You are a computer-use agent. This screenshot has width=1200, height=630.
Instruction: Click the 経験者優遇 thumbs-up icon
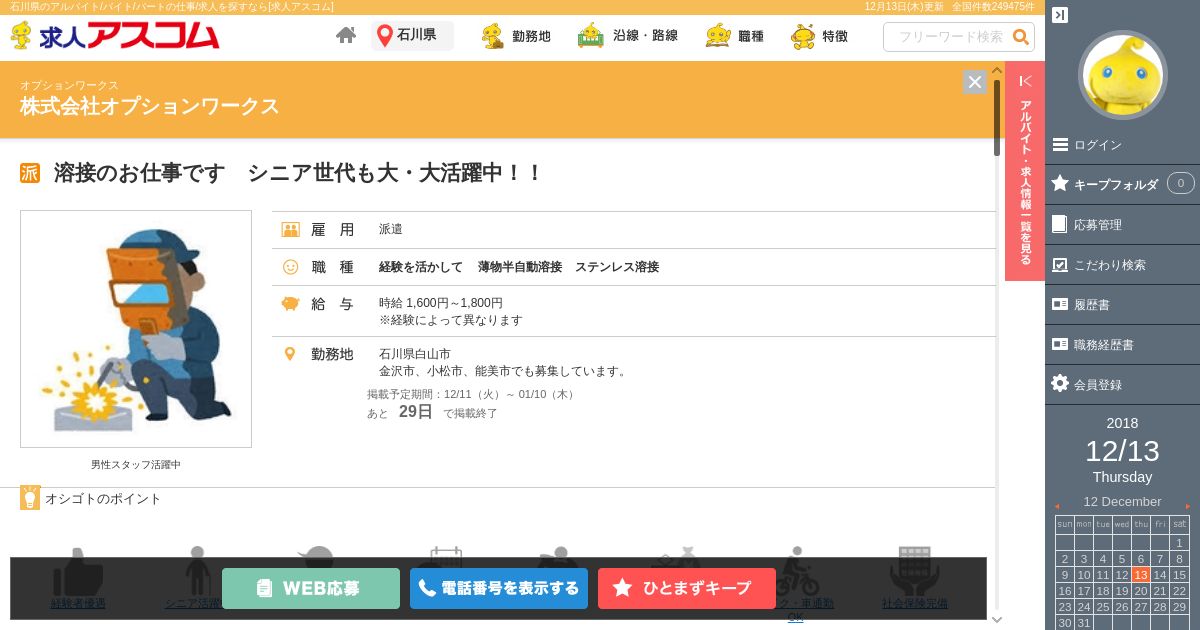pos(78,572)
